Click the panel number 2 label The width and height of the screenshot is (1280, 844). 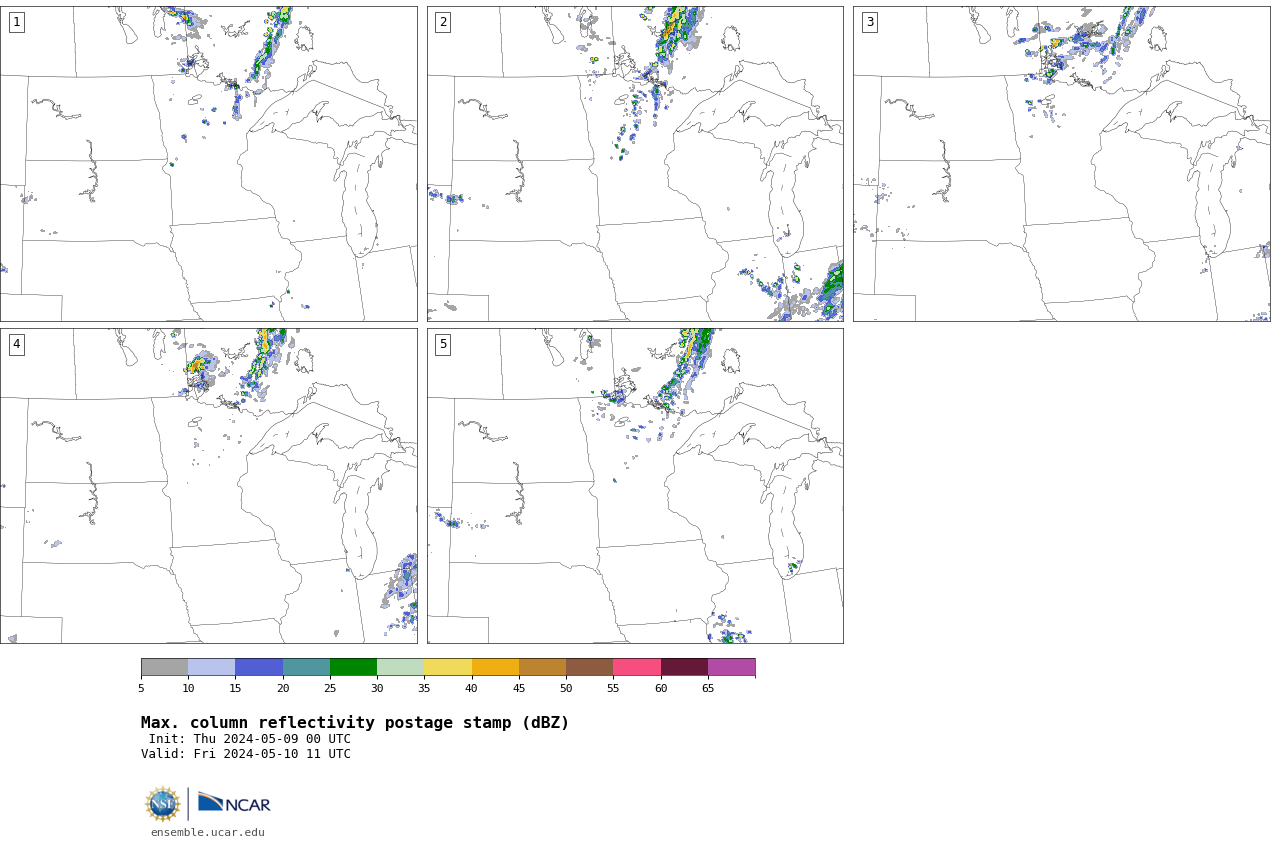443,22
